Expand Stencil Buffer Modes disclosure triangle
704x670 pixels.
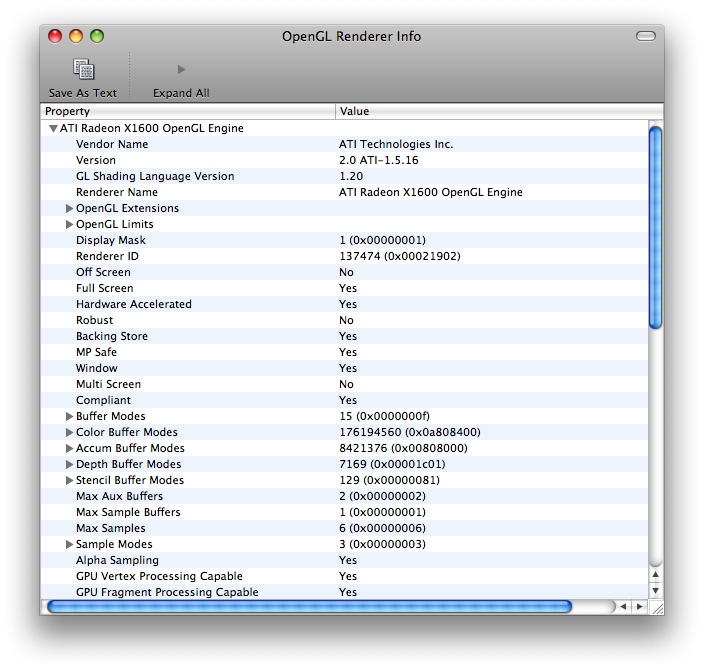(69, 481)
